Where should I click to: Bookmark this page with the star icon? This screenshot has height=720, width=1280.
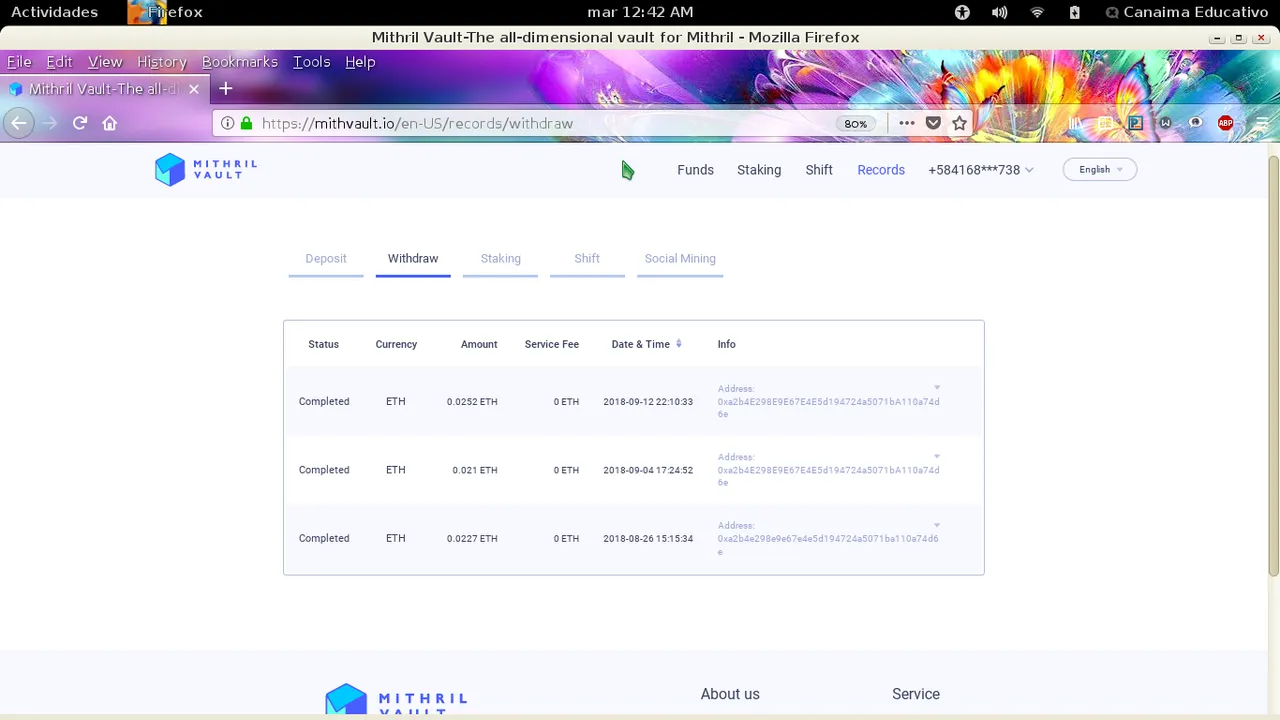coord(960,123)
